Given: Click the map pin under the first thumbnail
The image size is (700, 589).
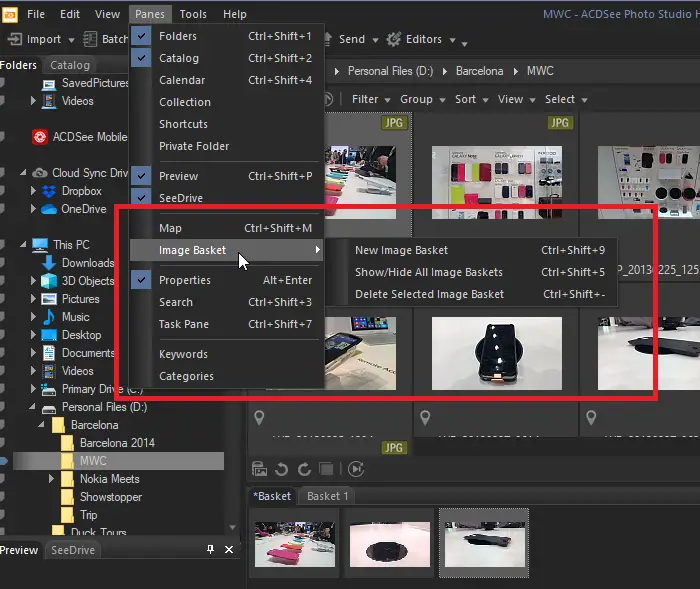Looking at the screenshot, I should [259, 418].
